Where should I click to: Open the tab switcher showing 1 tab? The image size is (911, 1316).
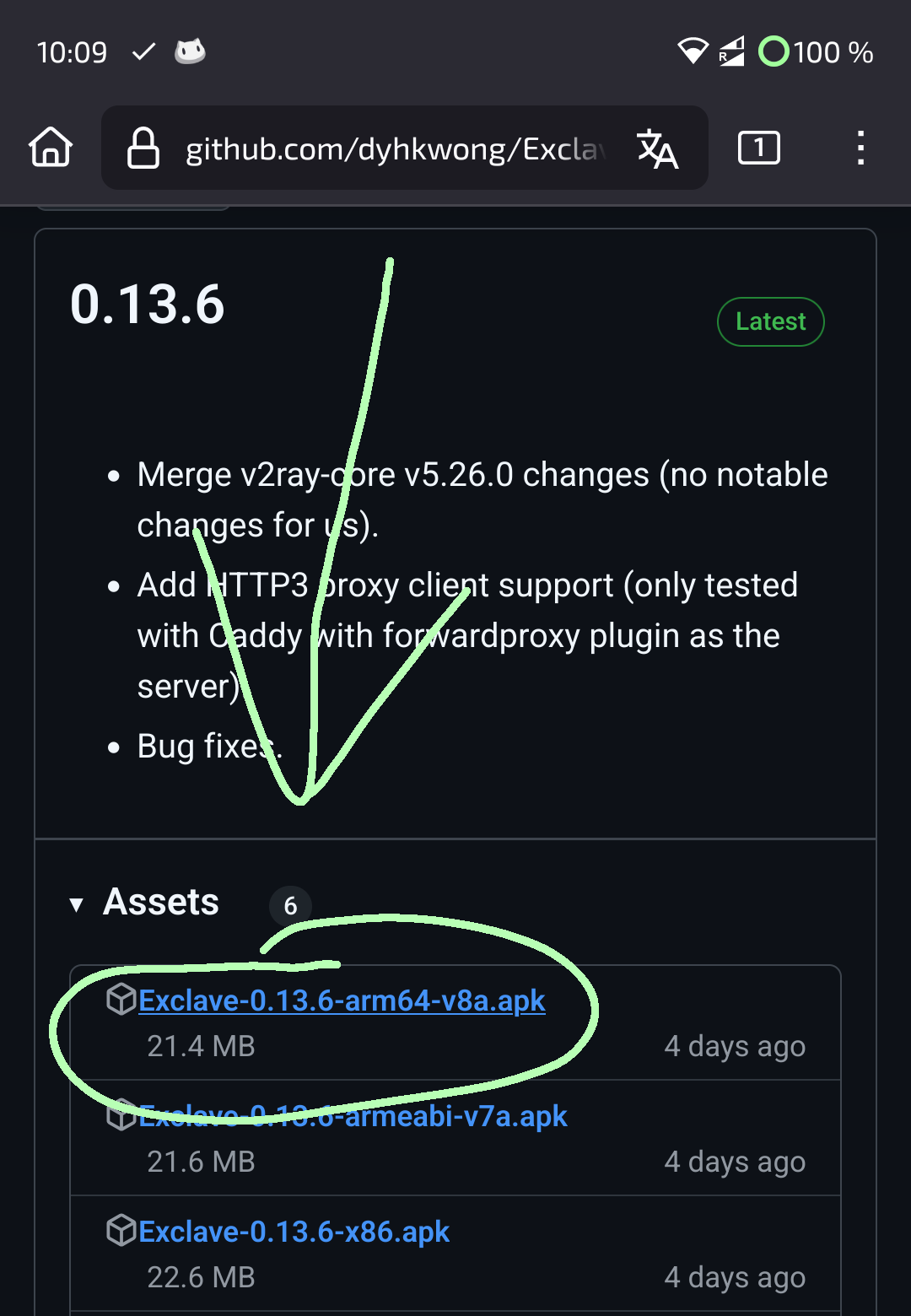[758, 148]
